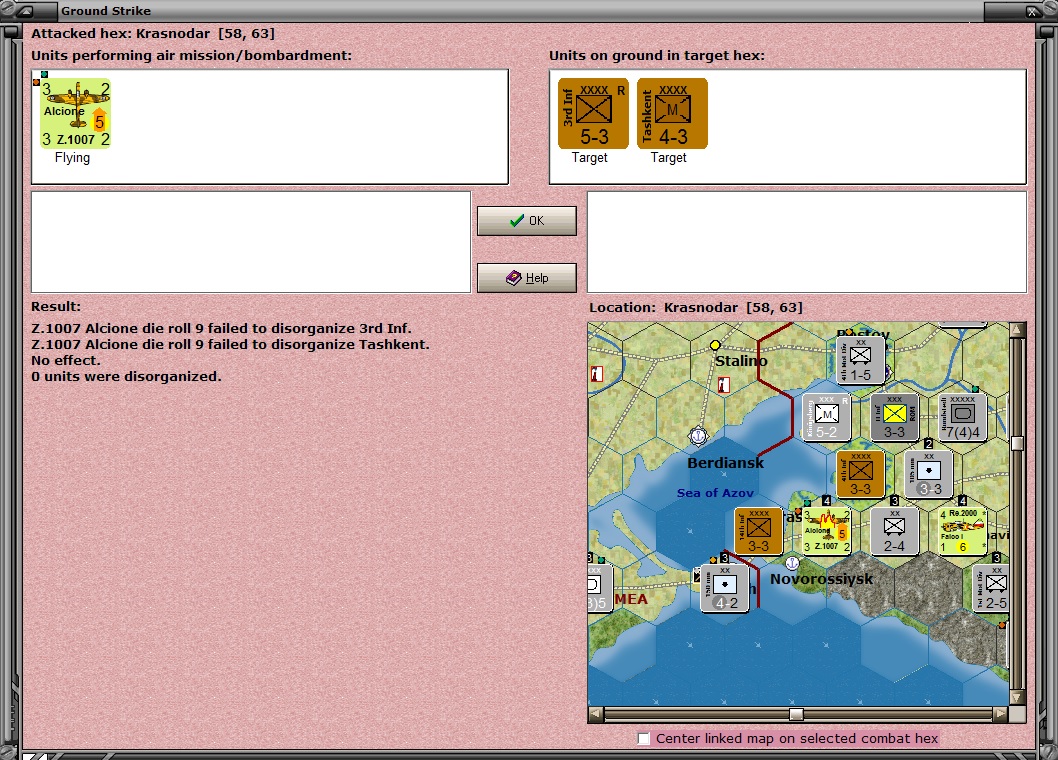The width and height of the screenshot is (1058, 760).
Task: Click '0 units were disorganized.' result line
Action: click(x=126, y=377)
